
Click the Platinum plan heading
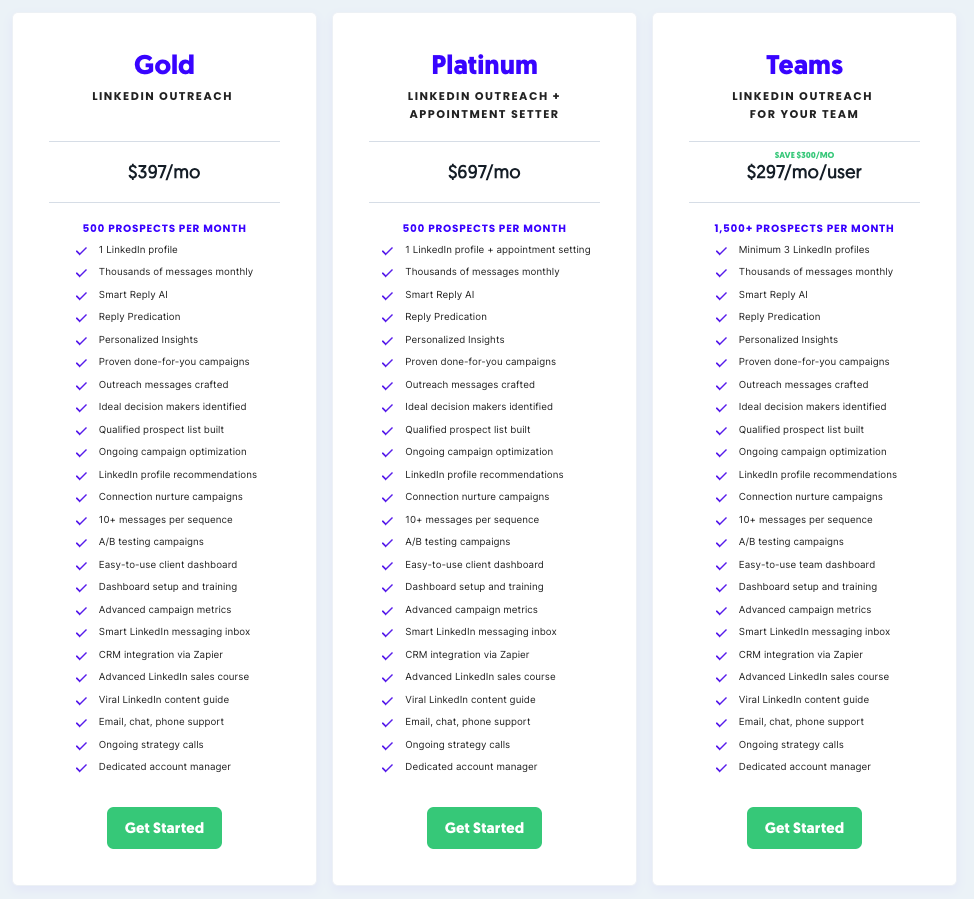[484, 65]
